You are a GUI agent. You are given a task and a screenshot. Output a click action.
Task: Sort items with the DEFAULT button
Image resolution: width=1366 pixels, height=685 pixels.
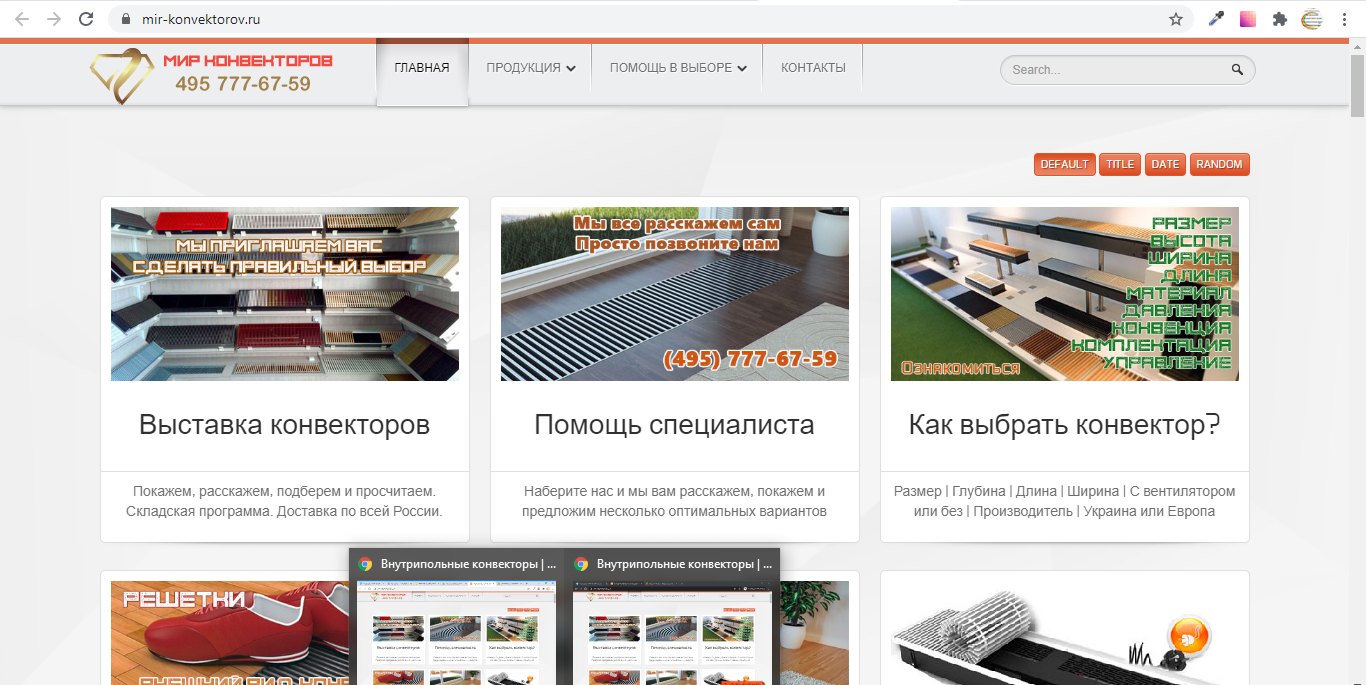click(1064, 164)
